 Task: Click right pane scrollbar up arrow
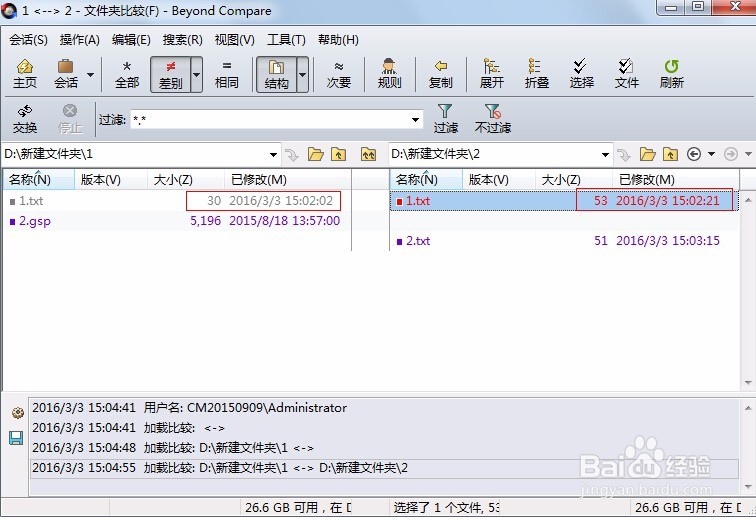coord(748,199)
